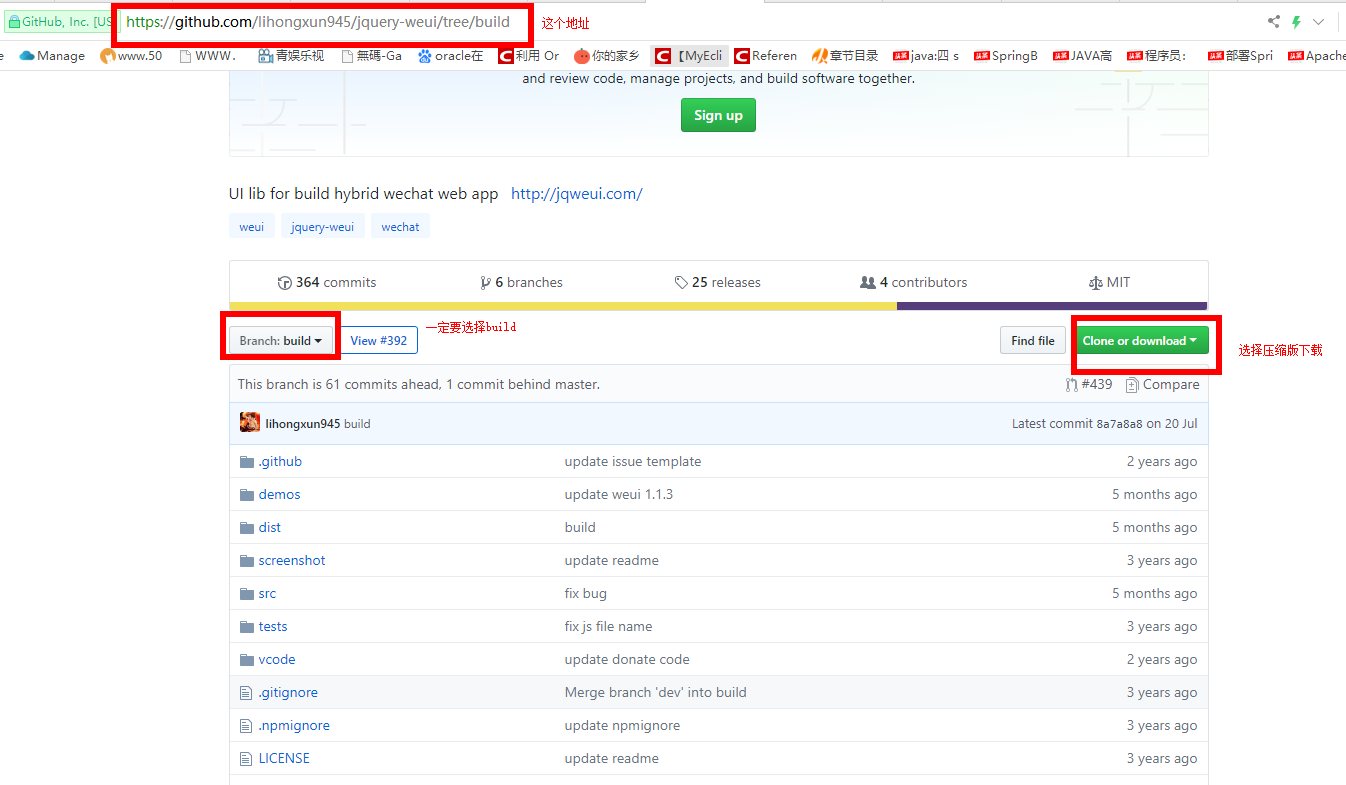Click the Compare link
The image size is (1346, 785).
[x=1162, y=385]
